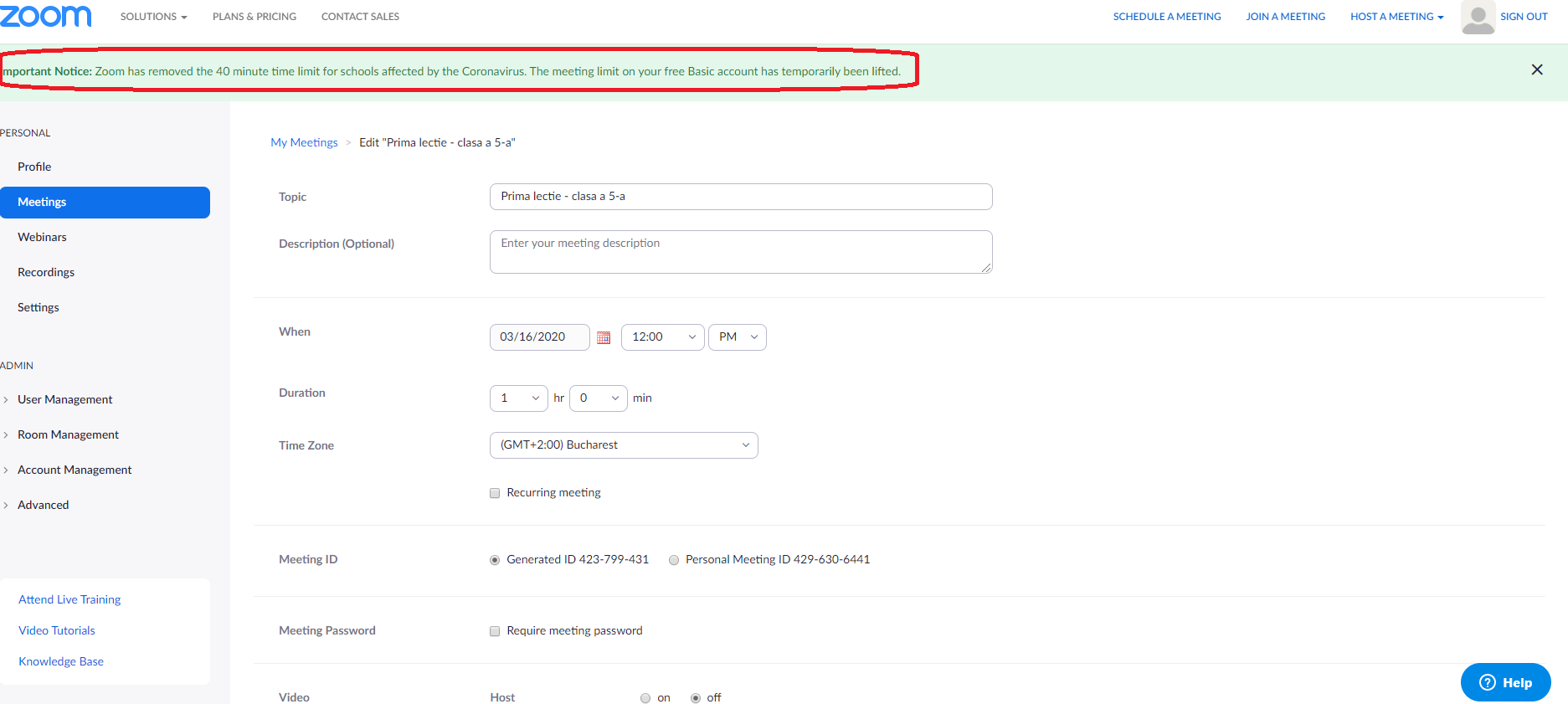Open the duration minutes dropdown

[x=598, y=398]
